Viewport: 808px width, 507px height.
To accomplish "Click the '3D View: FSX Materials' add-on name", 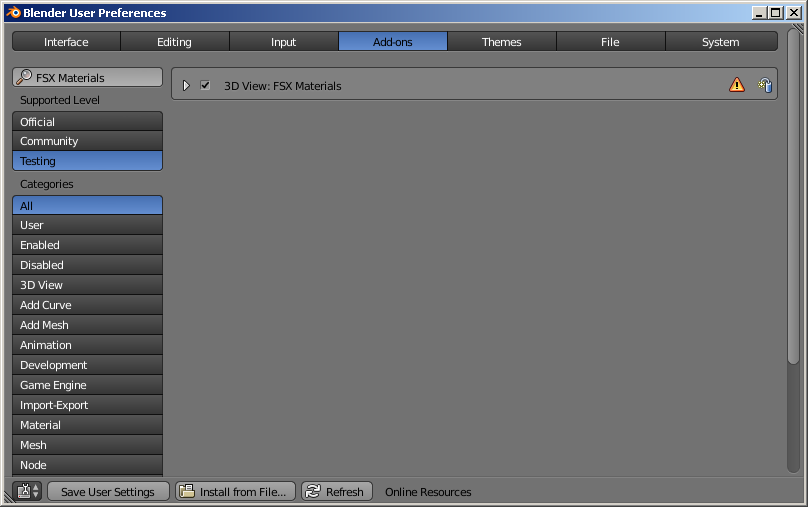I will coord(282,86).
